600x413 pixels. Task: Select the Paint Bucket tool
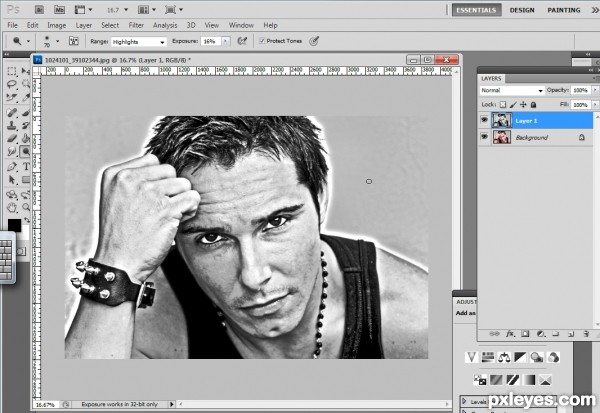pos(26,138)
